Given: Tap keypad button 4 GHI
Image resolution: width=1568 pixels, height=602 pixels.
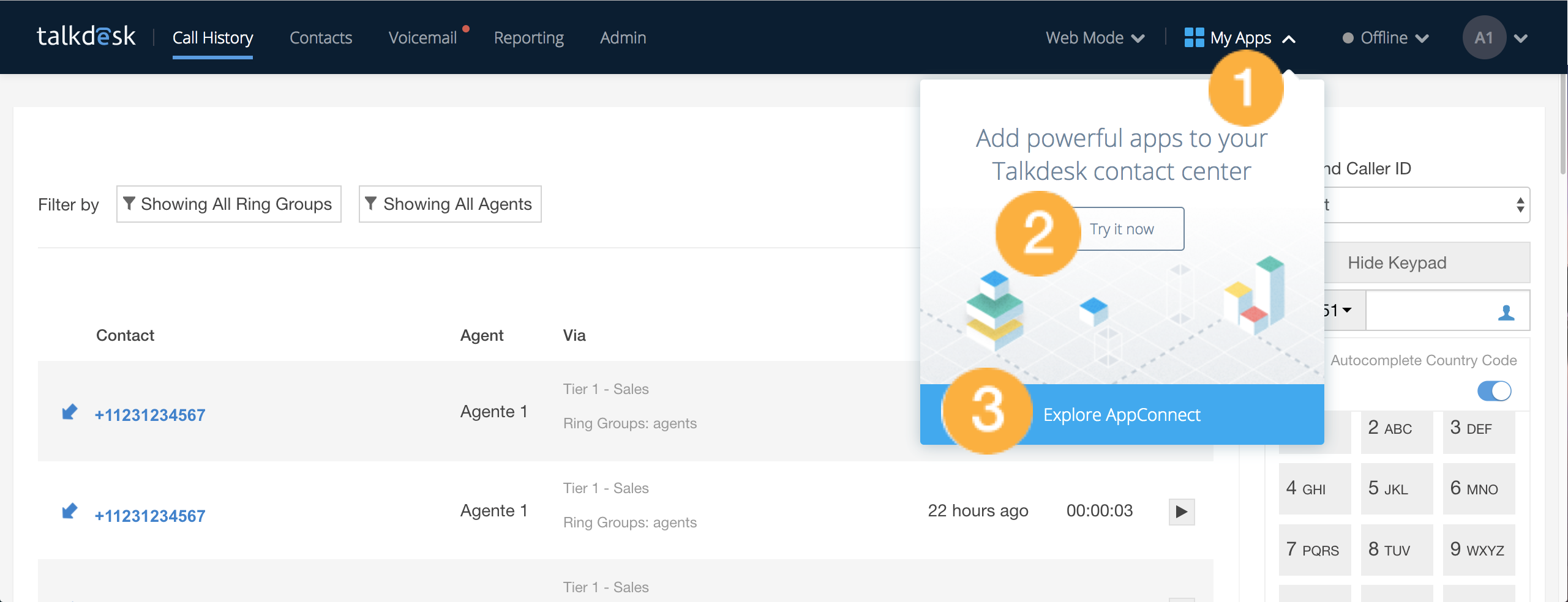Looking at the screenshot, I should point(1315,488).
